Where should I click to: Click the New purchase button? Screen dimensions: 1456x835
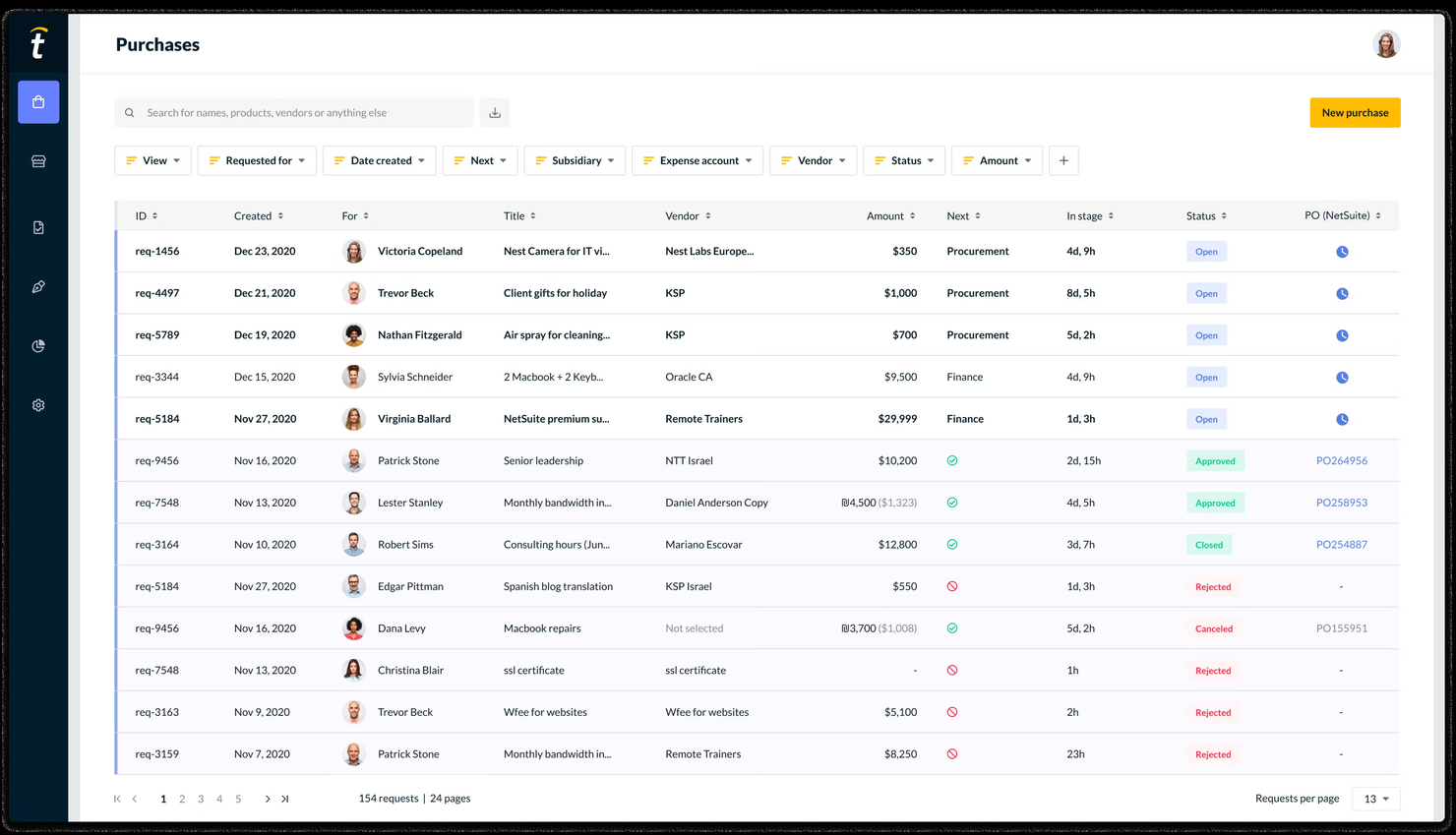(1355, 112)
